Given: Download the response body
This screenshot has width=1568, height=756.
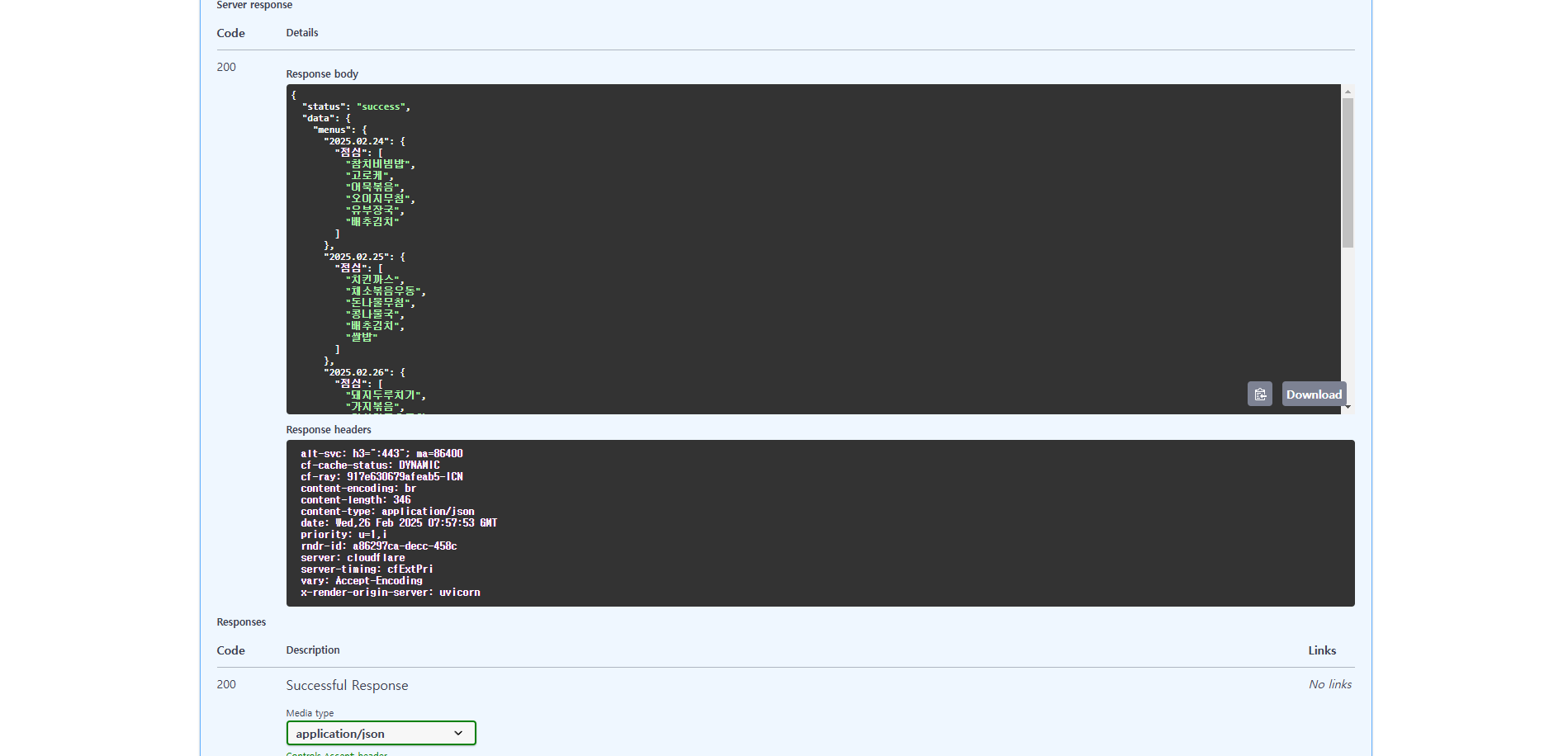Looking at the screenshot, I should point(1314,395).
